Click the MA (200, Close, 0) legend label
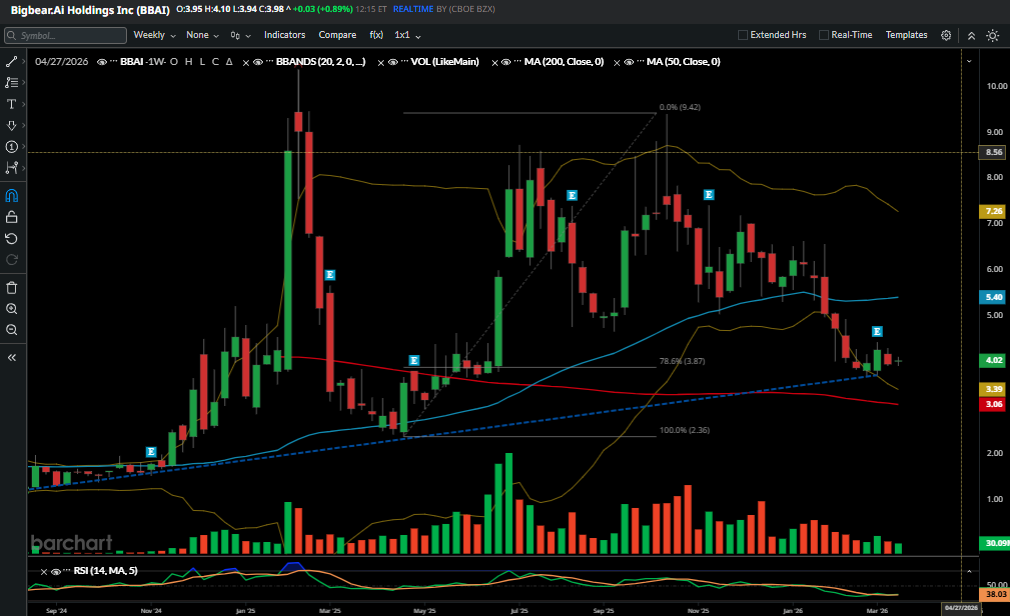Image resolution: width=1010 pixels, height=616 pixels. click(564, 62)
